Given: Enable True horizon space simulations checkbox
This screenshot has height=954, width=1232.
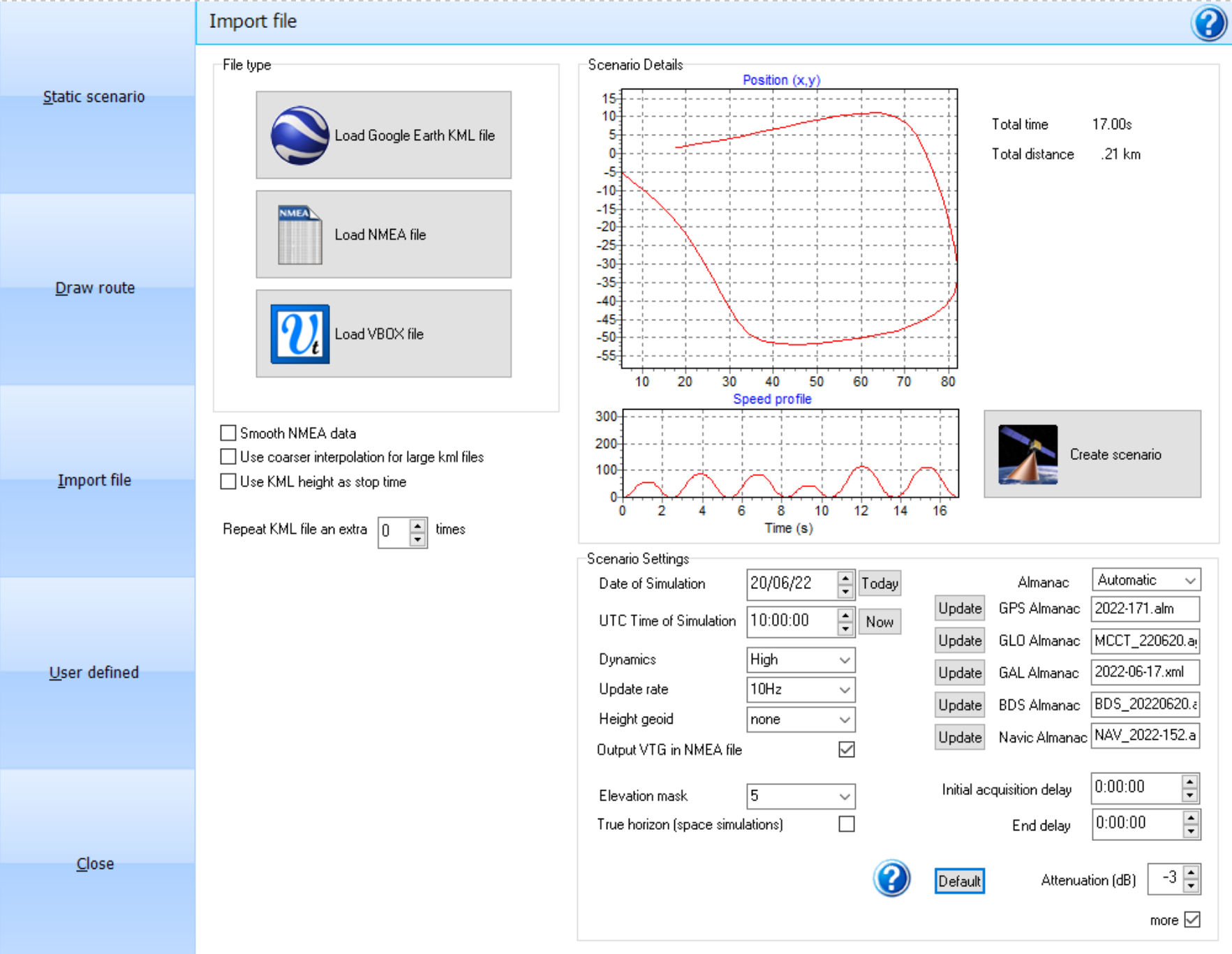Looking at the screenshot, I should pyautogui.click(x=847, y=823).
